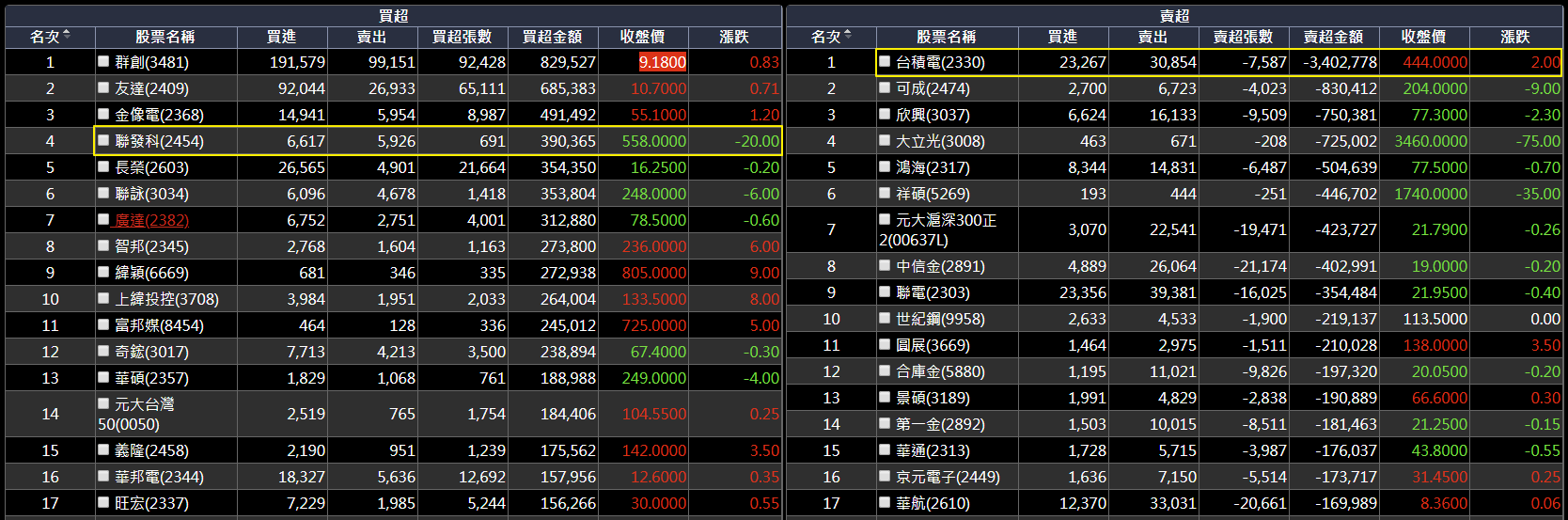Click the 買超 table 買進 column header
Screen dimensions: 1568x520
point(281,37)
